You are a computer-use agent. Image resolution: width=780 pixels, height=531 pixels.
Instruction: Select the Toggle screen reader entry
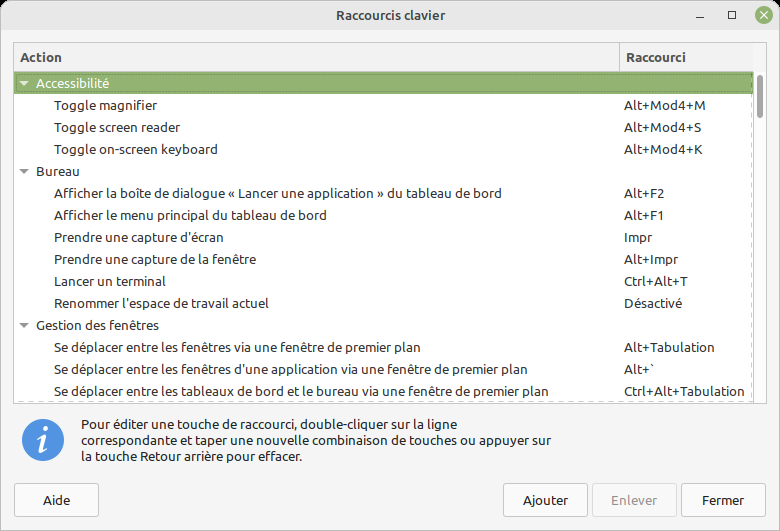tap(117, 128)
